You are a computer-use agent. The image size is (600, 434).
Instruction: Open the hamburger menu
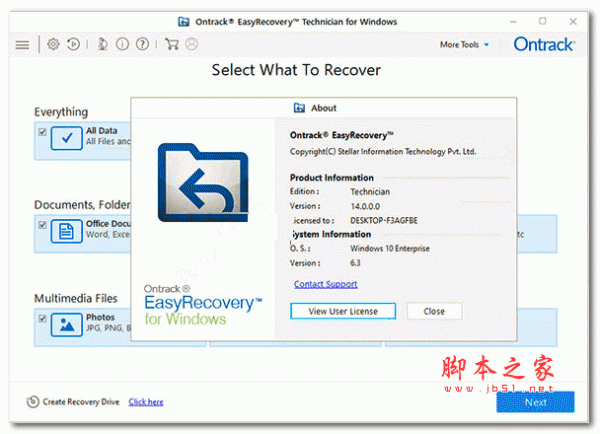click(22, 45)
